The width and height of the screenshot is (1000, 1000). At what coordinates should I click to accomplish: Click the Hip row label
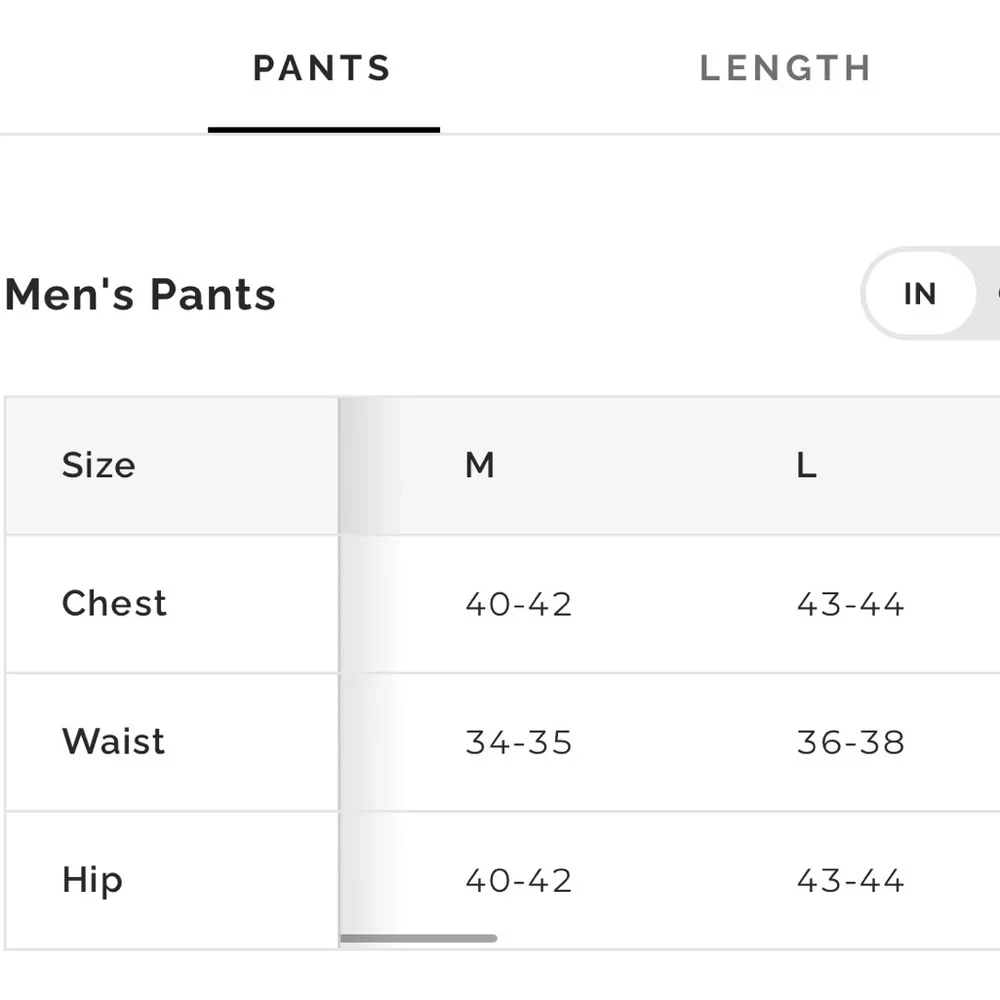(92, 880)
